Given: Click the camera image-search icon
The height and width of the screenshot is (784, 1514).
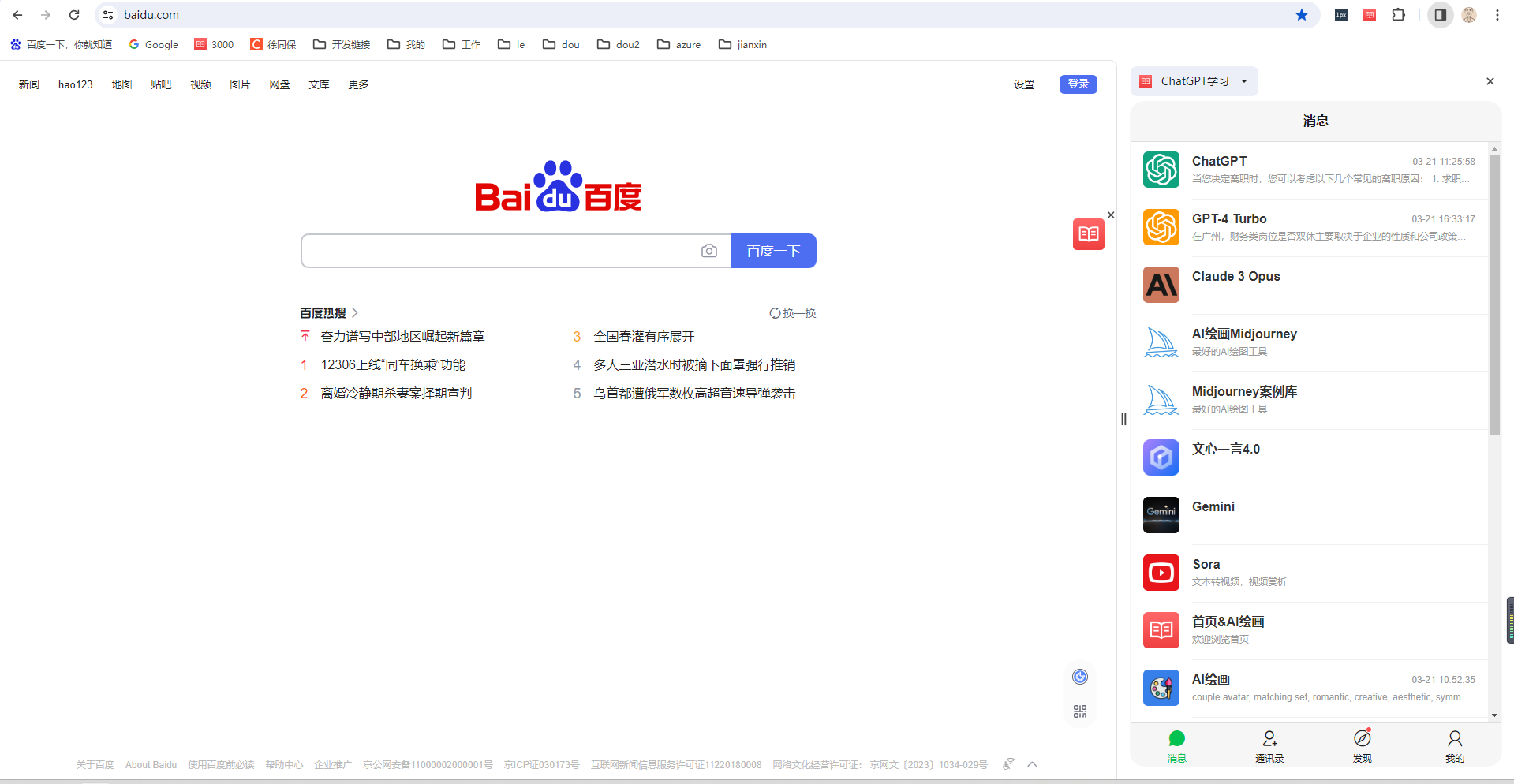Looking at the screenshot, I should (x=709, y=251).
